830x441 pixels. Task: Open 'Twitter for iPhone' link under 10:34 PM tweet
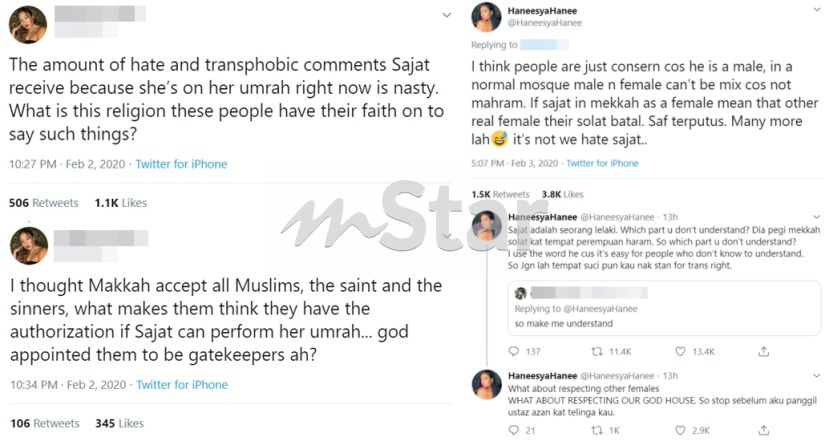pos(182,385)
